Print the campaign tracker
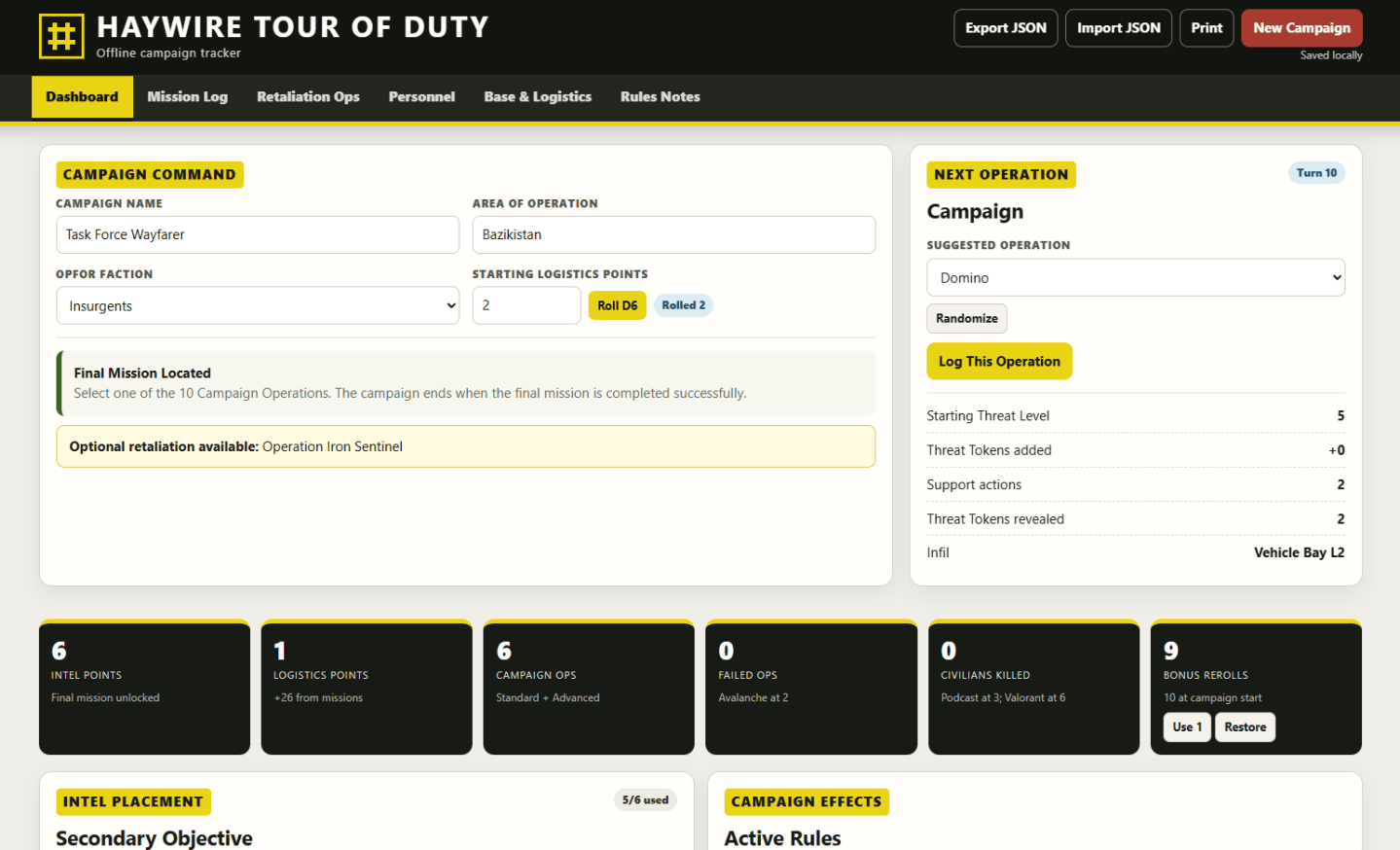The image size is (1400, 850). [1206, 28]
